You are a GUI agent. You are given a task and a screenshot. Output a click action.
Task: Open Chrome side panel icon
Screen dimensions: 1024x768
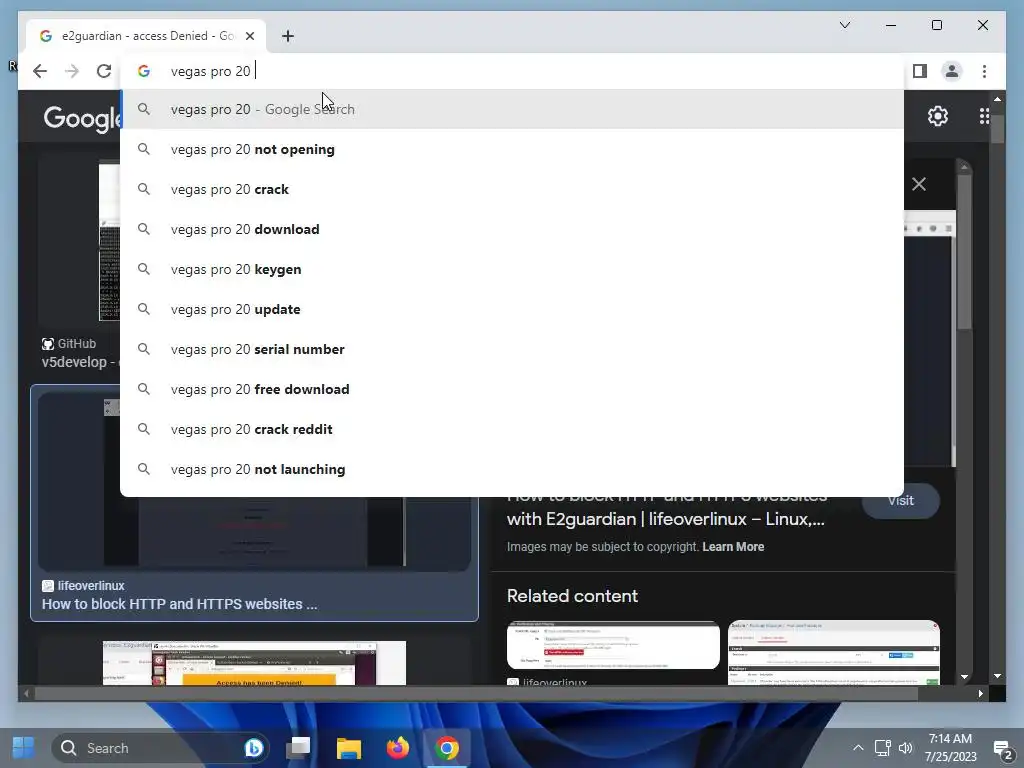point(920,71)
